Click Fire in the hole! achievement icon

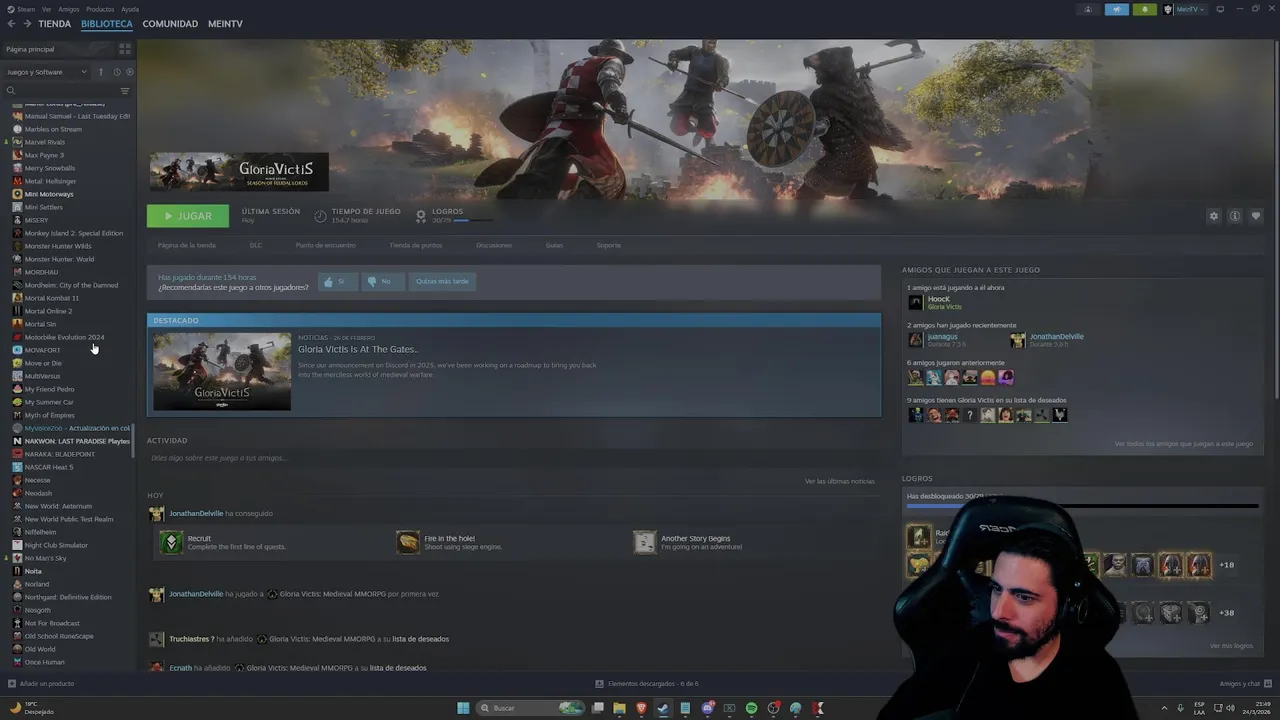(x=408, y=542)
